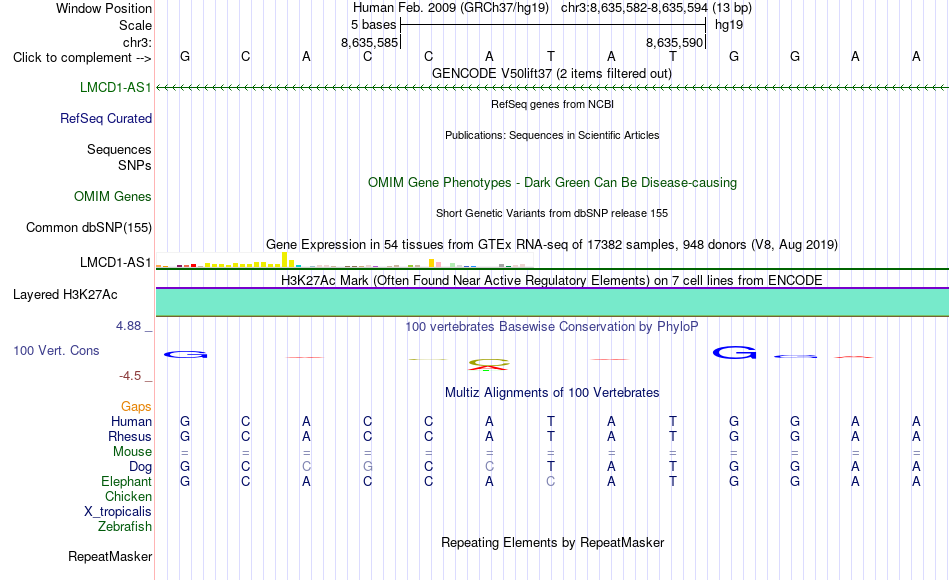This screenshot has height=580, width=950.
Task: Click the OMIM Gene Phenotypes title
Action: (x=552, y=182)
